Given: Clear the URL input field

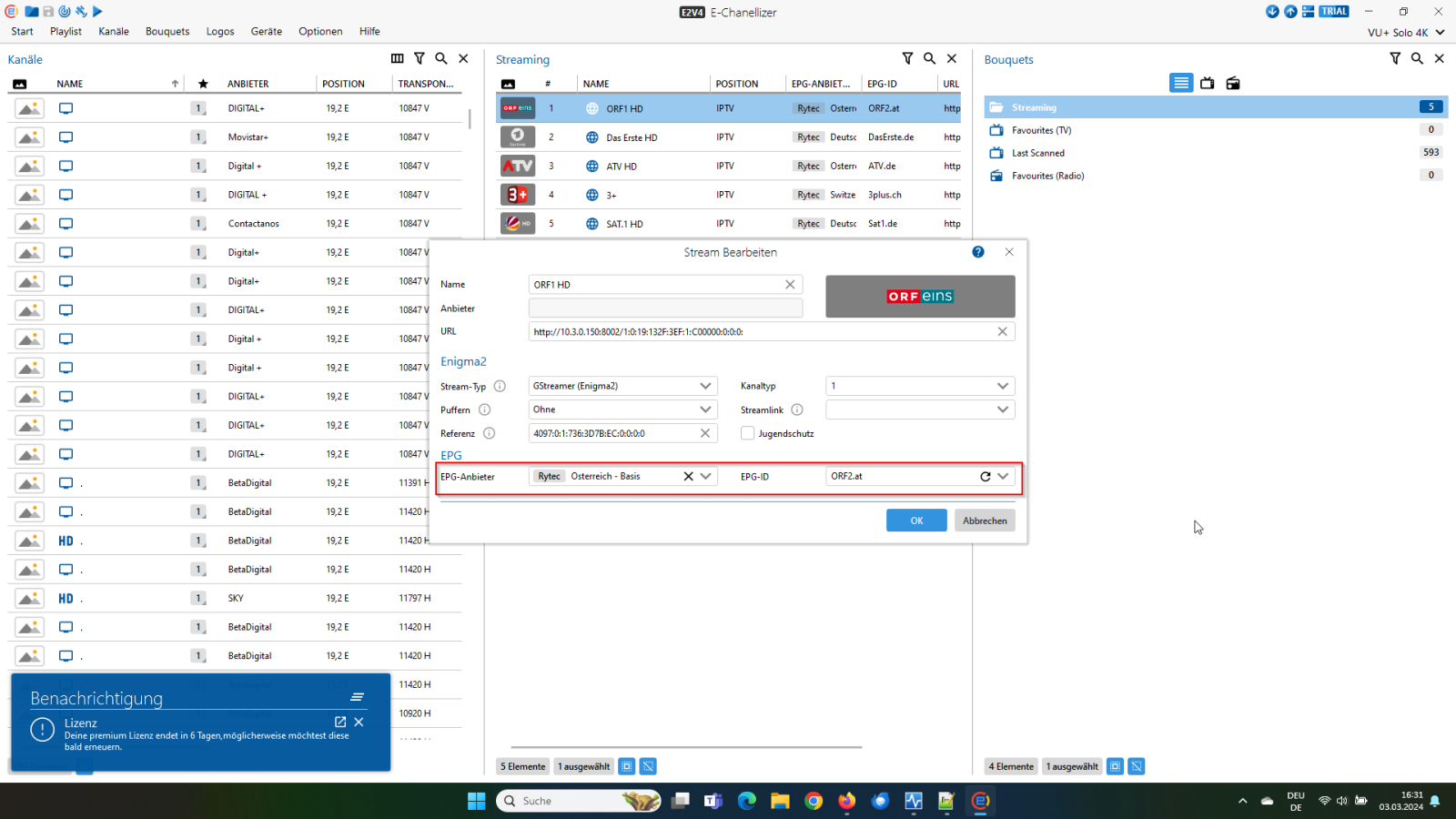Looking at the screenshot, I should 1002,331.
